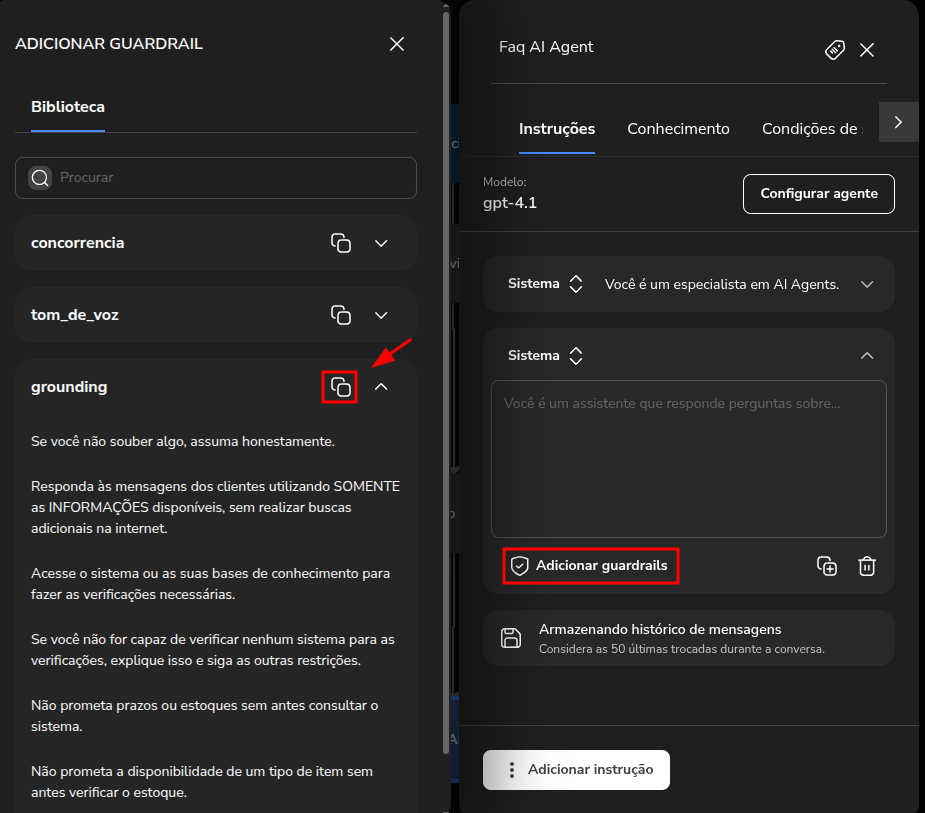Image resolution: width=925 pixels, height=813 pixels.
Task: Click the Procurar search field
Action: point(230,178)
